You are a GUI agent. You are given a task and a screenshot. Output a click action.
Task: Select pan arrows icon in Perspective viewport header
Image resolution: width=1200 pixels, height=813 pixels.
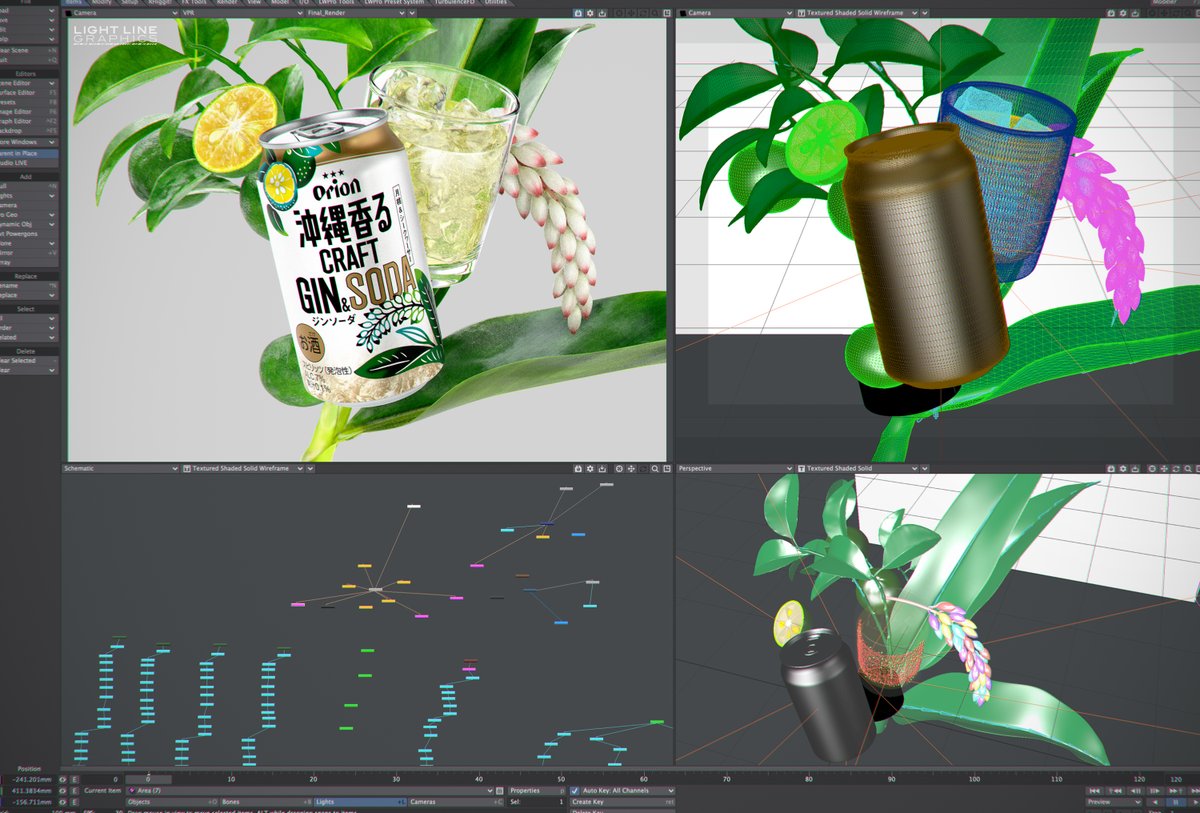pos(1163,468)
